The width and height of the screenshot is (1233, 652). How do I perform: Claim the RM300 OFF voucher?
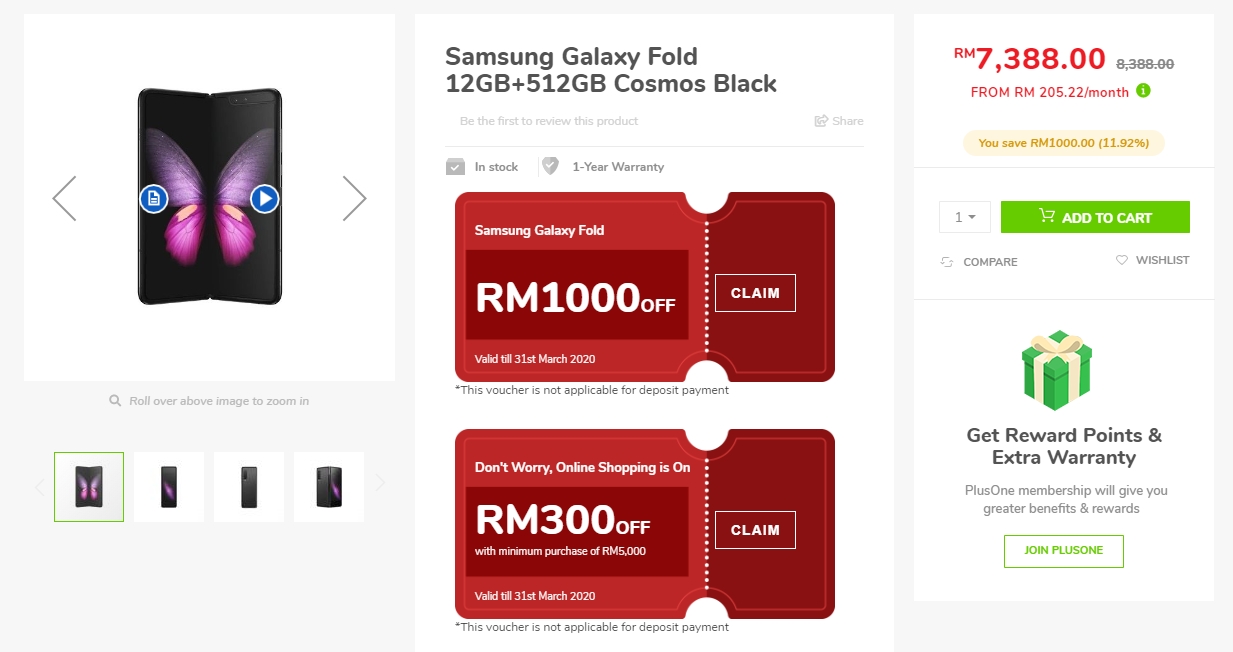click(755, 530)
